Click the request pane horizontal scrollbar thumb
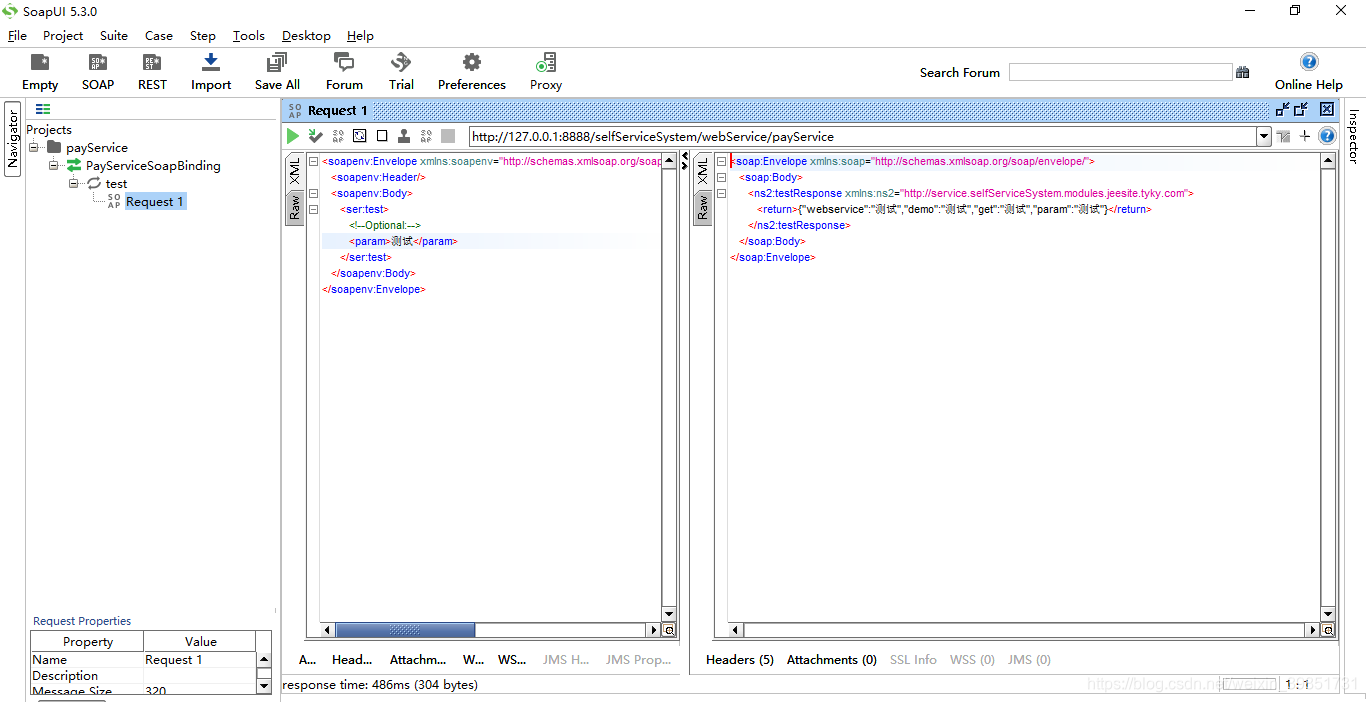This screenshot has height=702, width=1366. pos(405,630)
